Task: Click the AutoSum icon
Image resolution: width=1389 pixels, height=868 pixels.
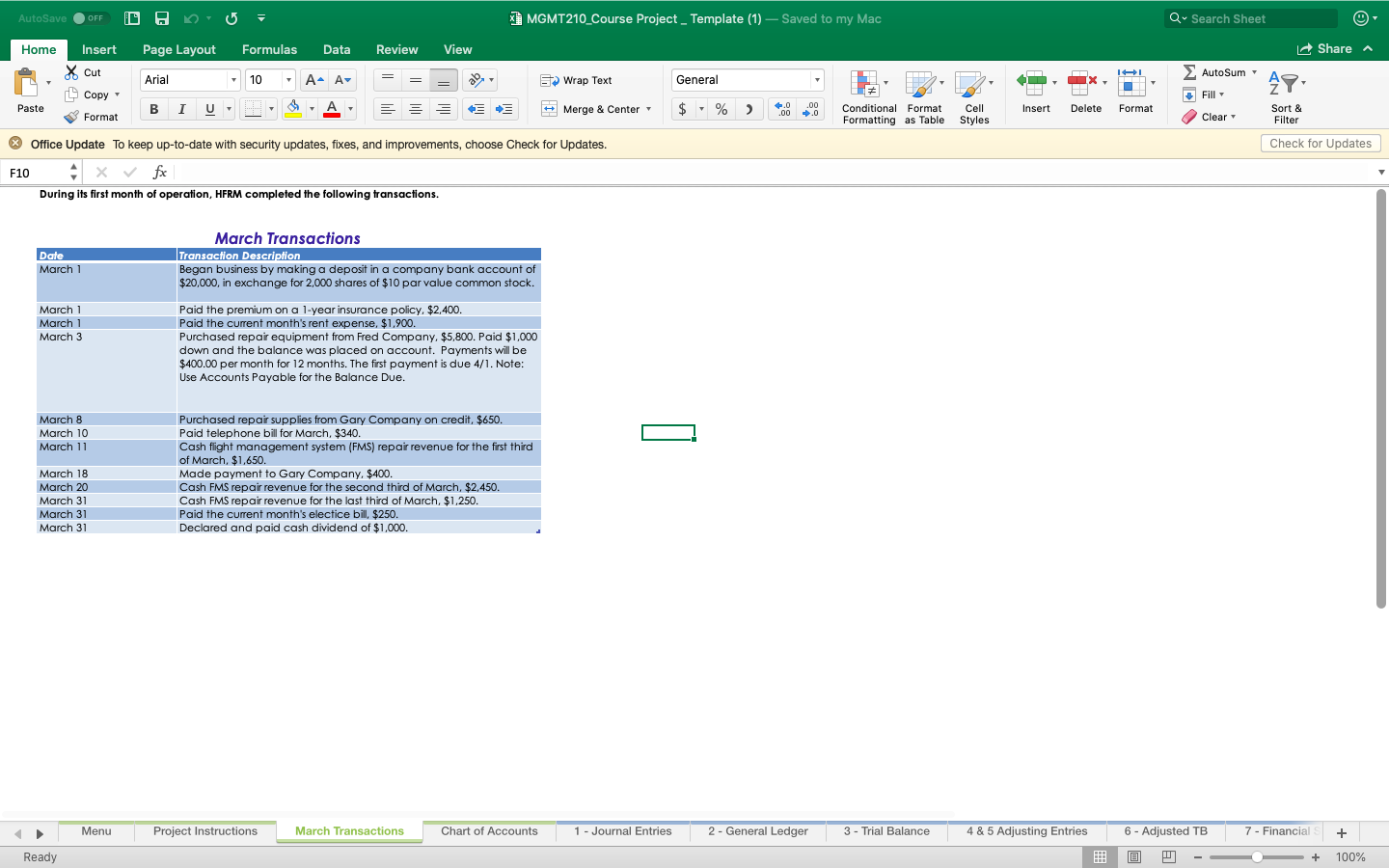Action: pos(1217,71)
